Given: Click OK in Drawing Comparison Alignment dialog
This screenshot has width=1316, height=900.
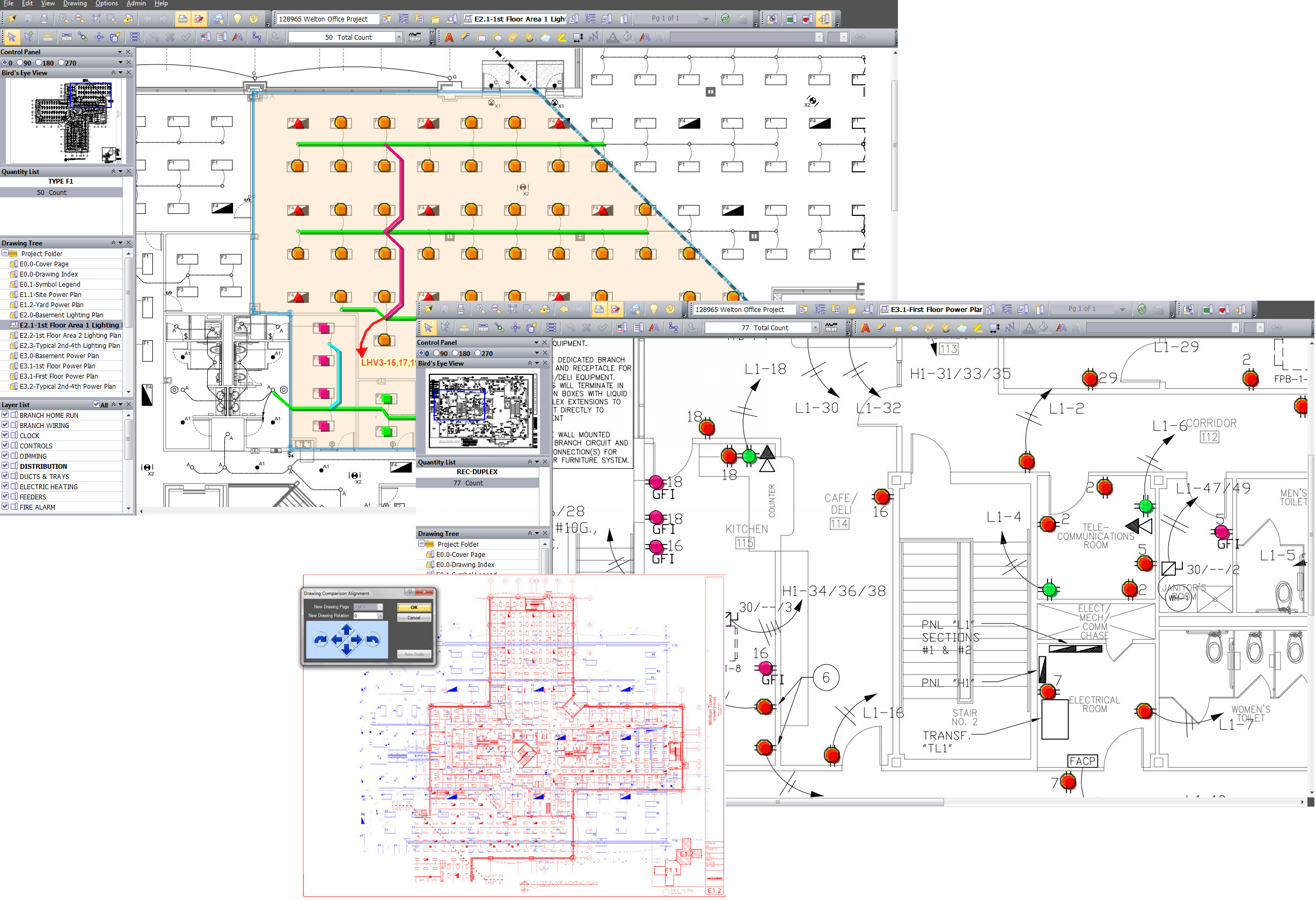Looking at the screenshot, I should coord(414,607).
